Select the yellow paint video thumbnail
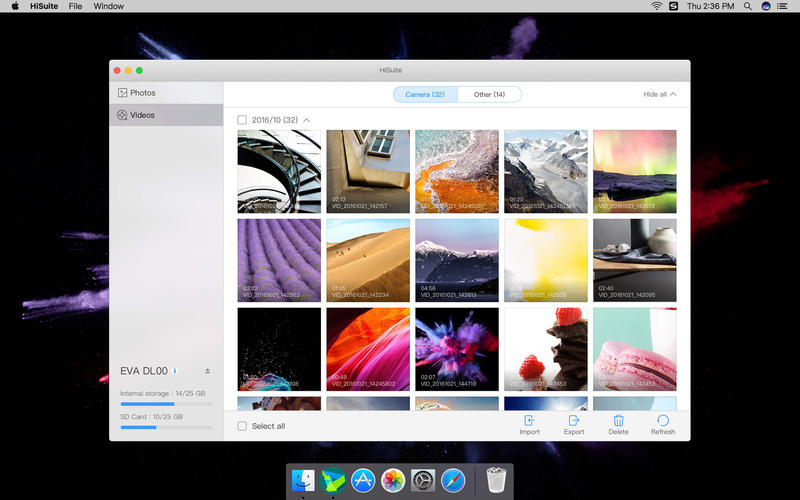This screenshot has height=500, width=800. click(x=545, y=260)
